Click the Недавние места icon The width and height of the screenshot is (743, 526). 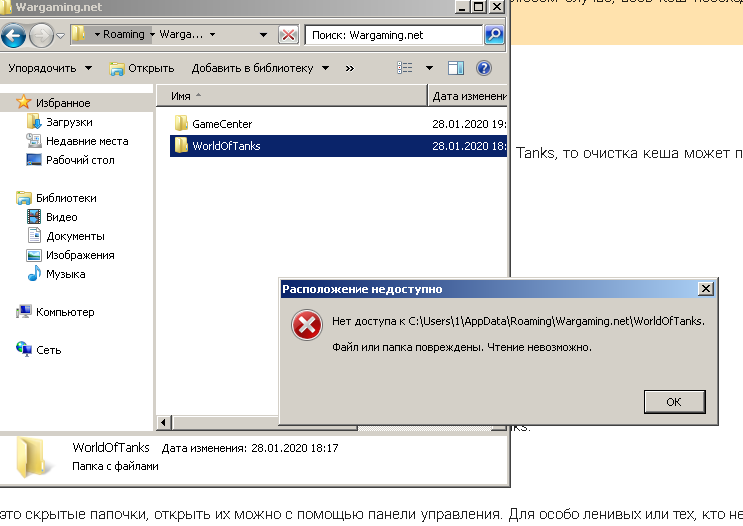tap(34, 141)
